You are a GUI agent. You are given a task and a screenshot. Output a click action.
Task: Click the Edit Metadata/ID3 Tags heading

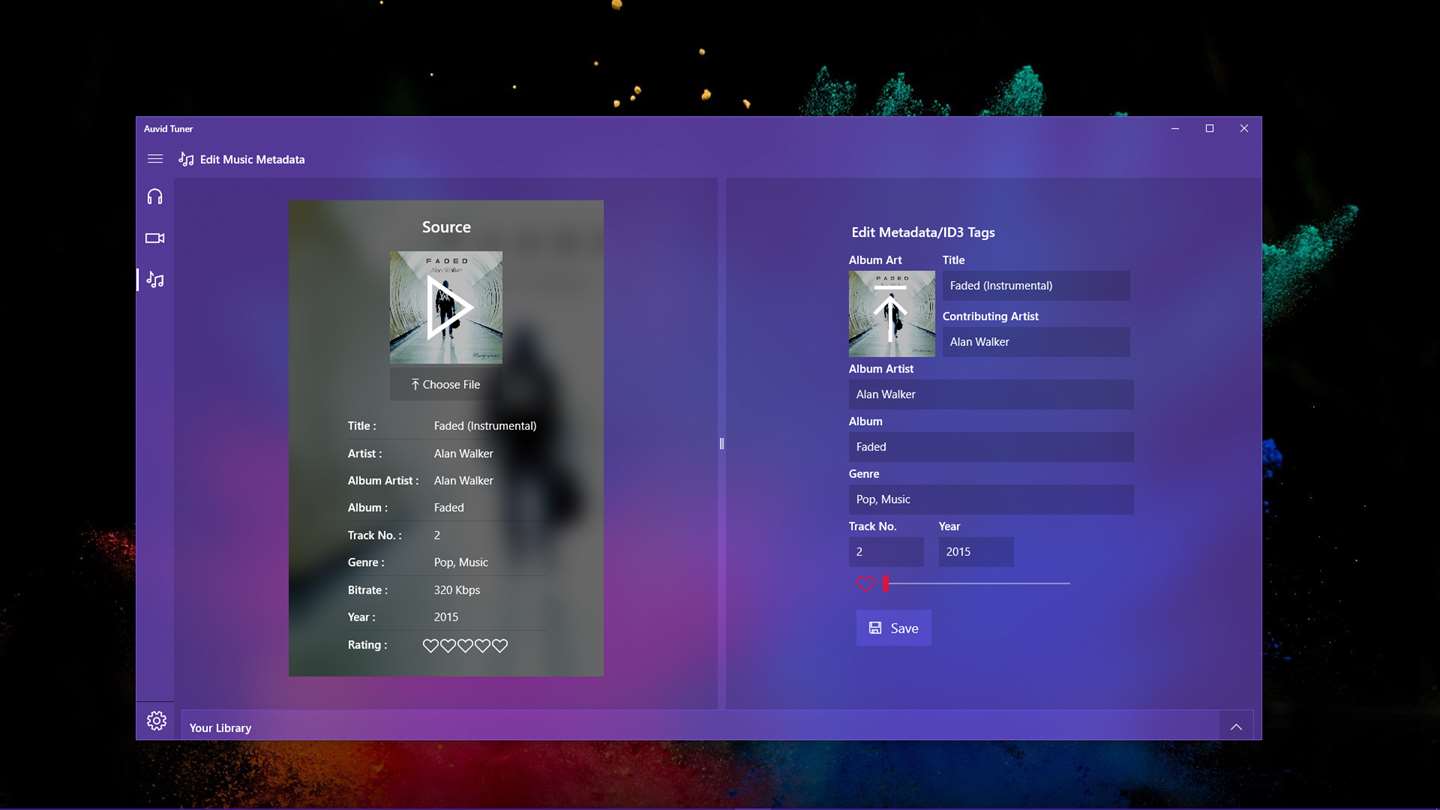tap(923, 232)
